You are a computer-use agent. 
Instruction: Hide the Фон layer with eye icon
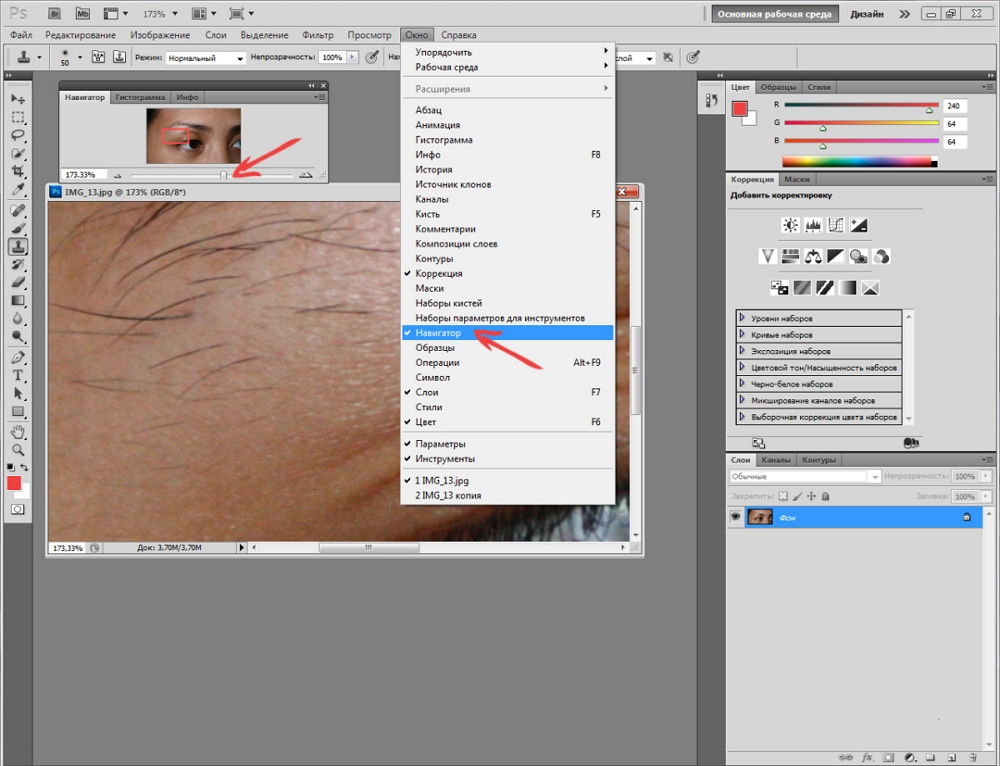click(735, 517)
